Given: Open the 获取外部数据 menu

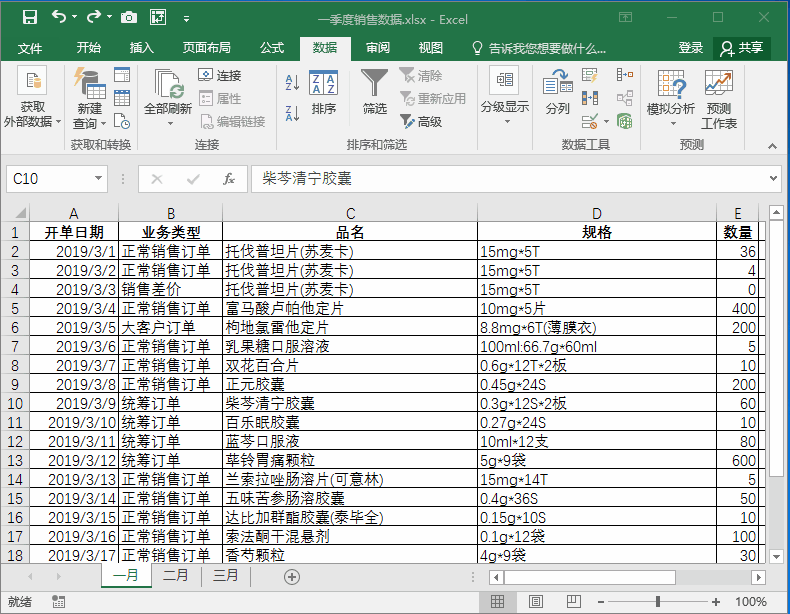Looking at the screenshot, I should pyautogui.click(x=32, y=96).
